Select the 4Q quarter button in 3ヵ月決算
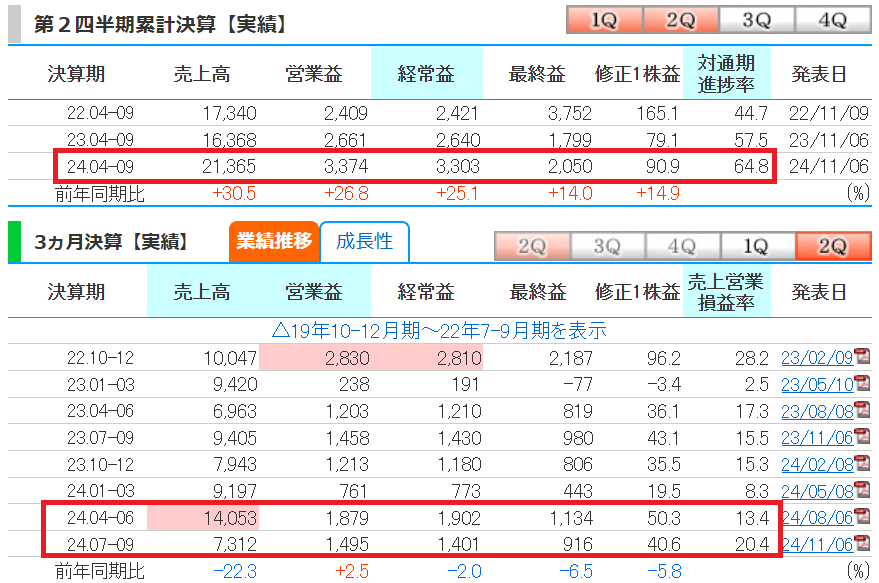This screenshot has width=879, height=583. (x=682, y=246)
